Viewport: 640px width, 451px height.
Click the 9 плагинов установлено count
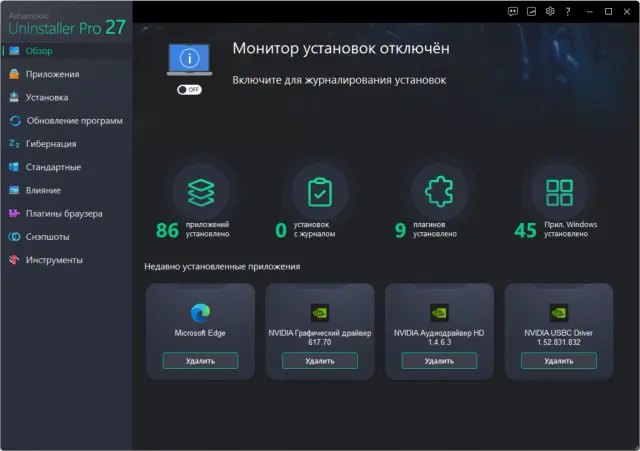[x=426, y=229]
